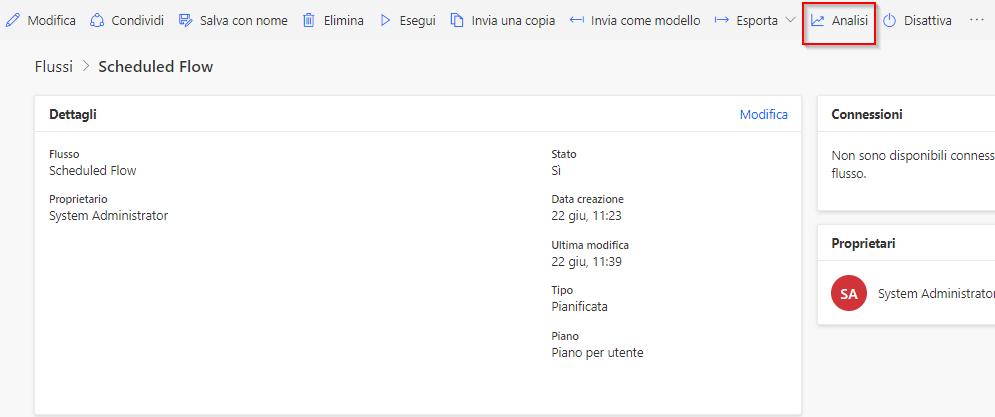
Task: Click the Invia una copia icon
Action: tap(457, 21)
